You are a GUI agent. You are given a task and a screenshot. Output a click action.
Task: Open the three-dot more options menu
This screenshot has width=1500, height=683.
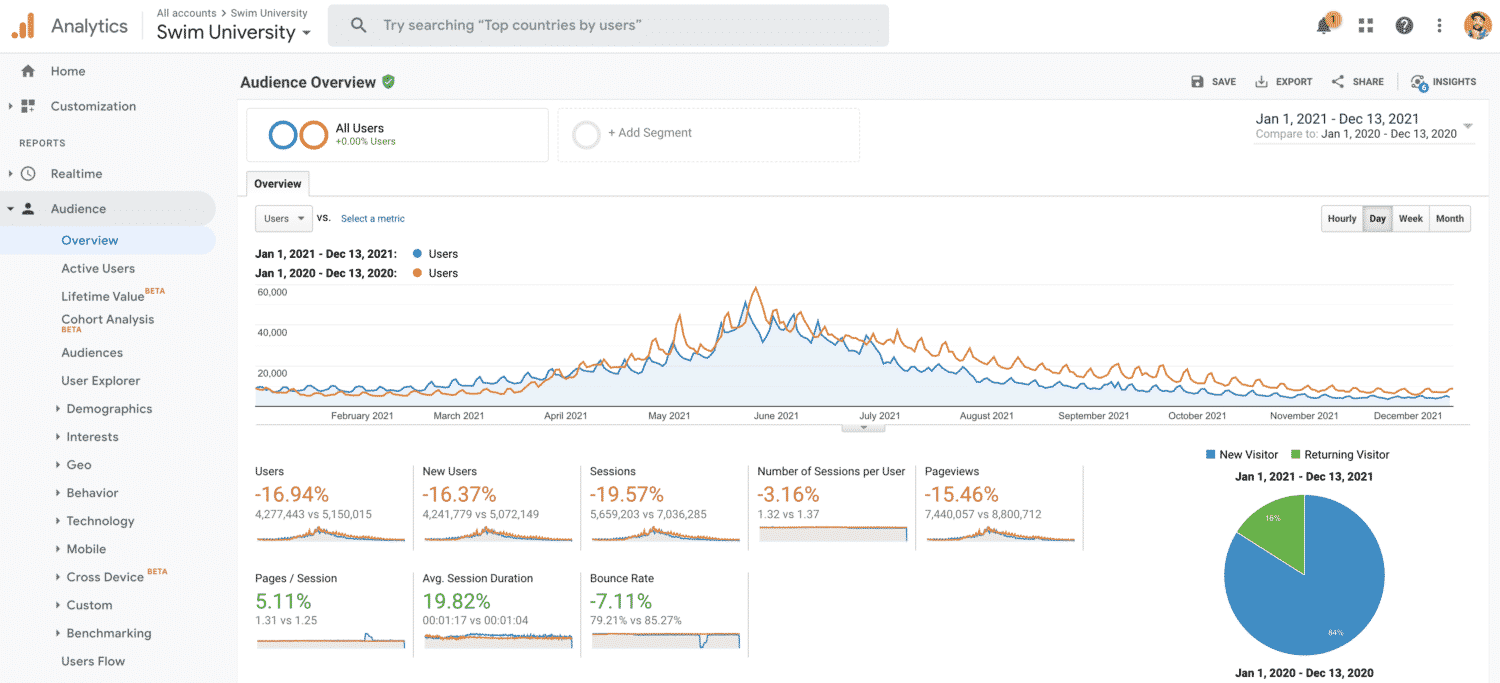(x=1439, y=26)
